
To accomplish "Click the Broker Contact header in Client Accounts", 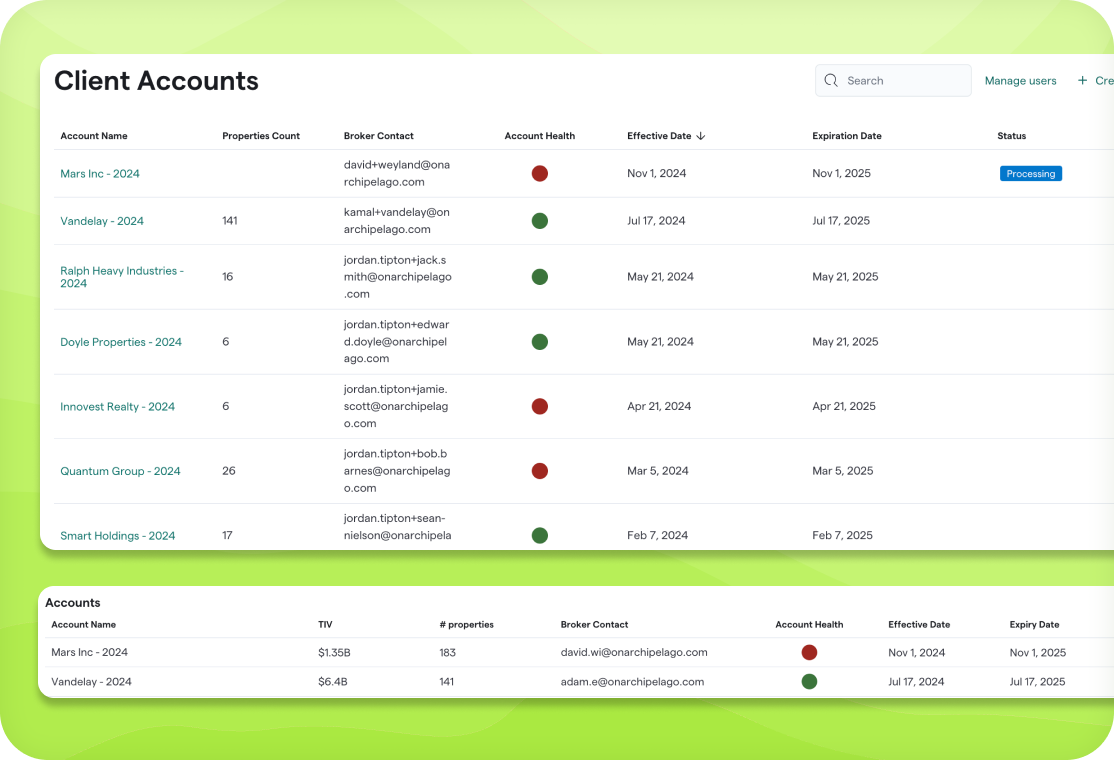I will [x=379, y=136].
